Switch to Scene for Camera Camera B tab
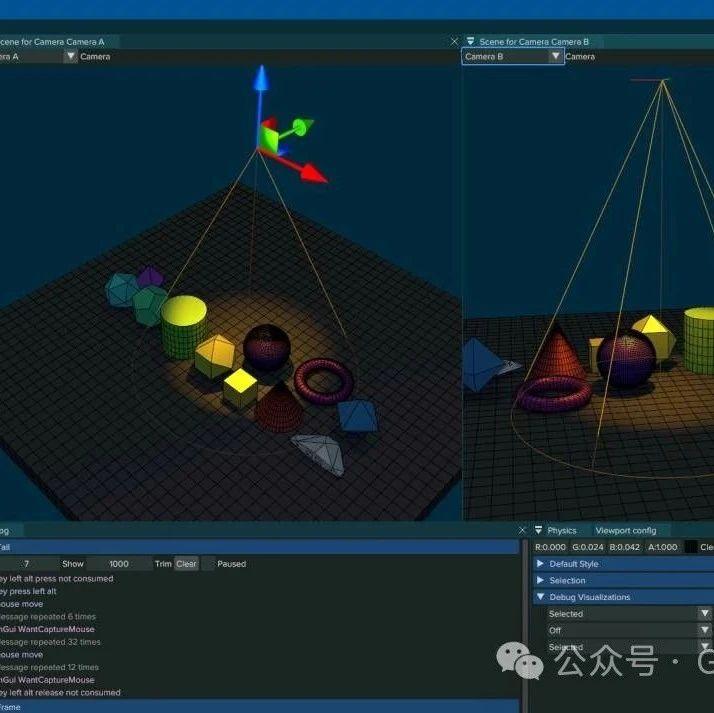714x713 pixels. tap(534, 42)
